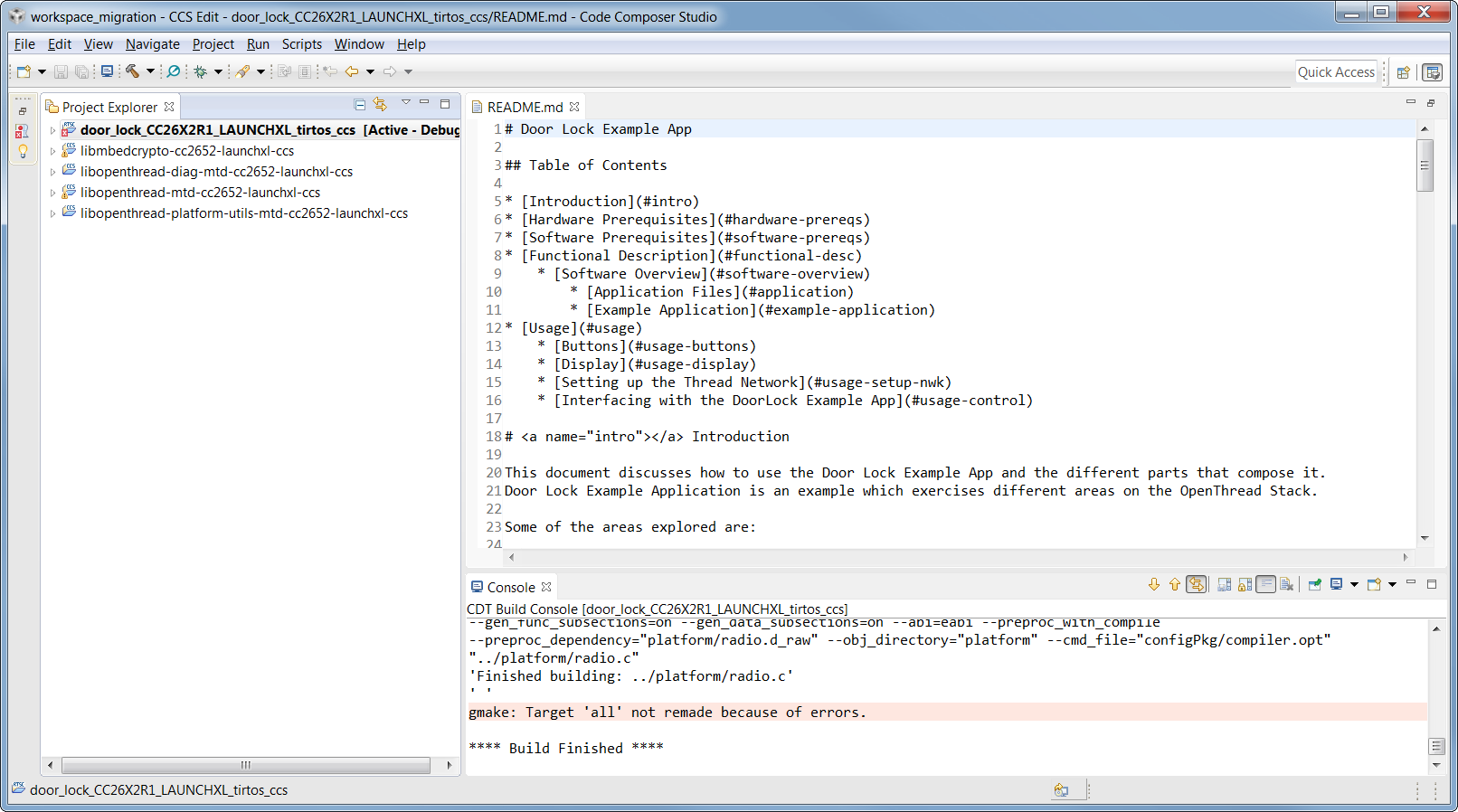
Task: Open the Build hammer dropdown arrow
Action: 150,72
